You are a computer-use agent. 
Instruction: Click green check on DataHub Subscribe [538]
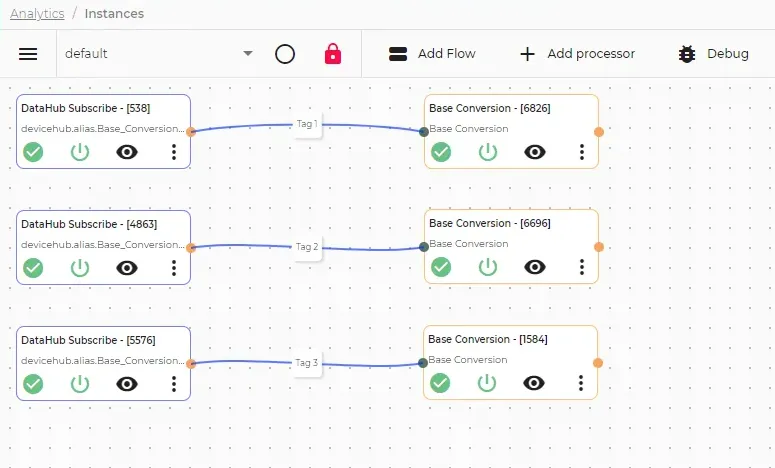[33, 152]
